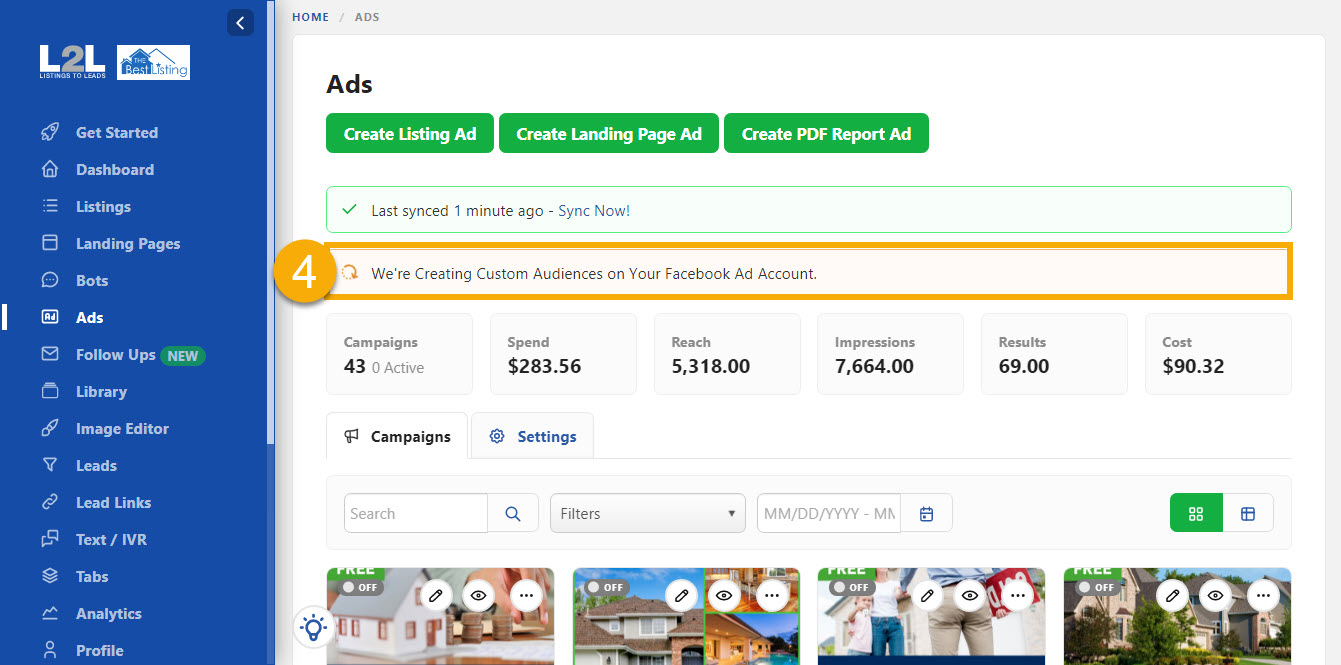The width and height of the screenshot is (1341, 665).
Task: Preview the last campaign with eye icon
Action: (x=1215, y=595)
